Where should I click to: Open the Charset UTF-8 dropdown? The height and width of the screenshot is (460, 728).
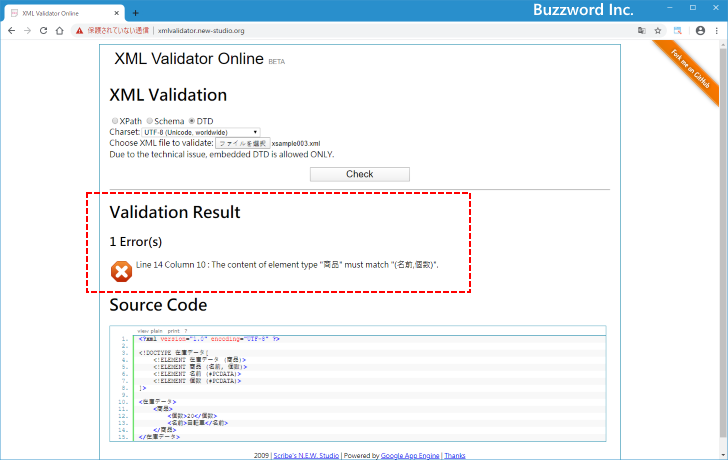pos(200,132)
